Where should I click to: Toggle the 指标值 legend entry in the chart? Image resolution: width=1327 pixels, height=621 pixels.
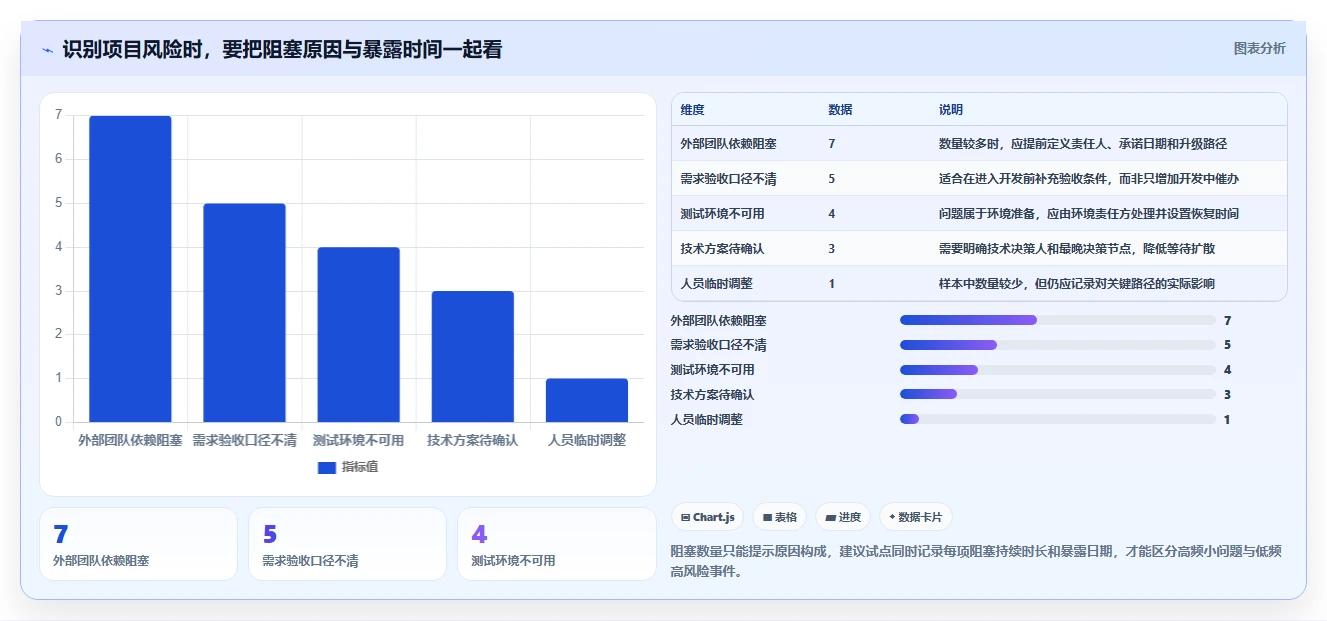(347, 467)
